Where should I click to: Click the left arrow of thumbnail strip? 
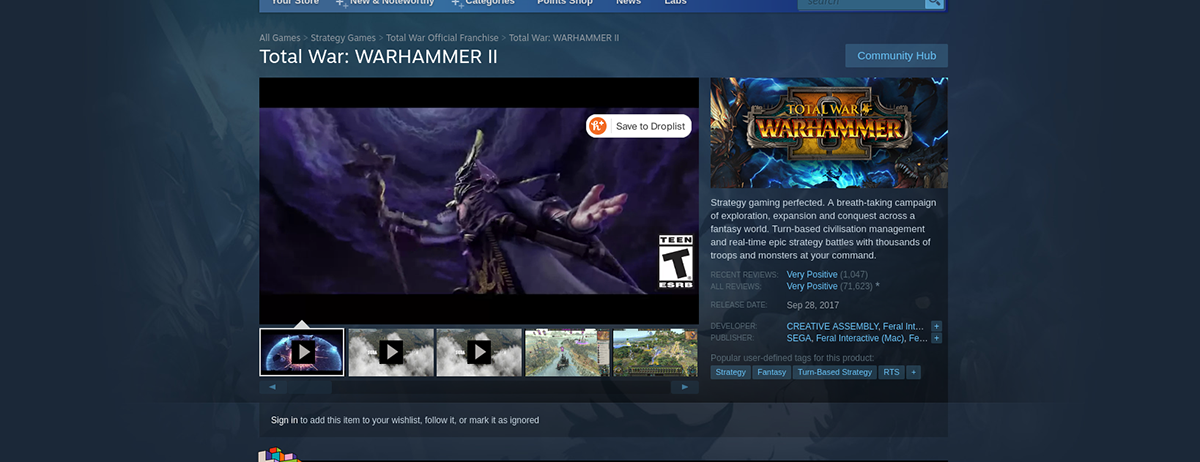click(272, 387)
